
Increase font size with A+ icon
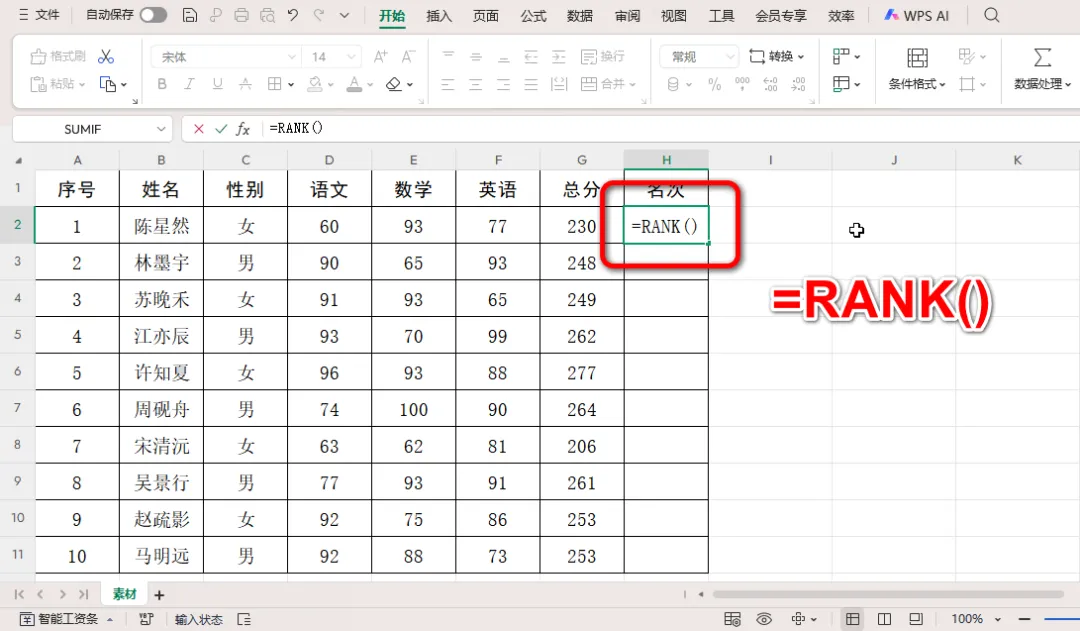[x=380, y=56]
